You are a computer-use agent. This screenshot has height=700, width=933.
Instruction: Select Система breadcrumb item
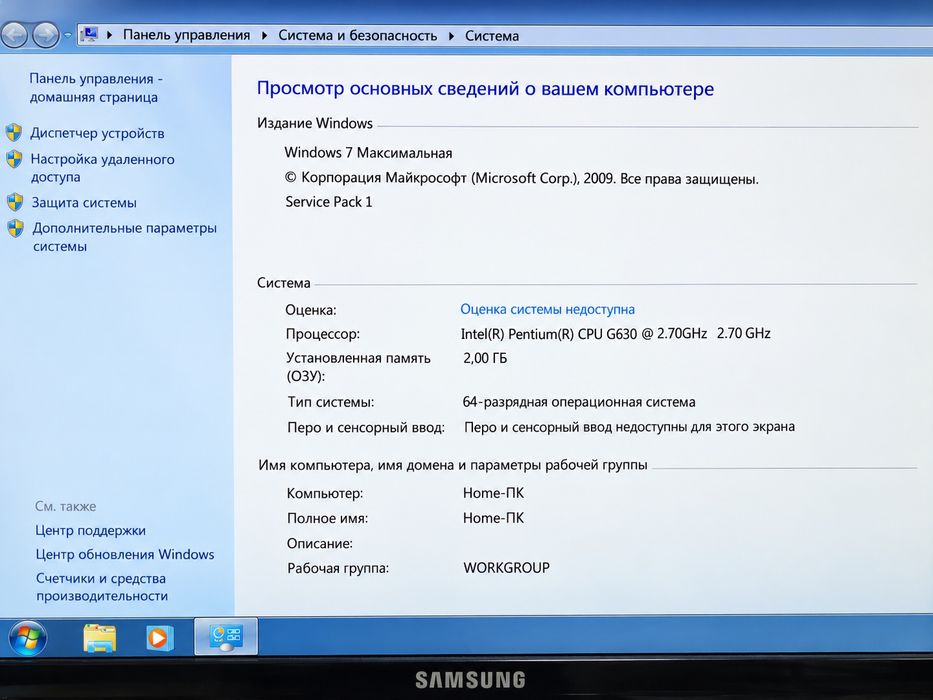click(x=491, y=36)
